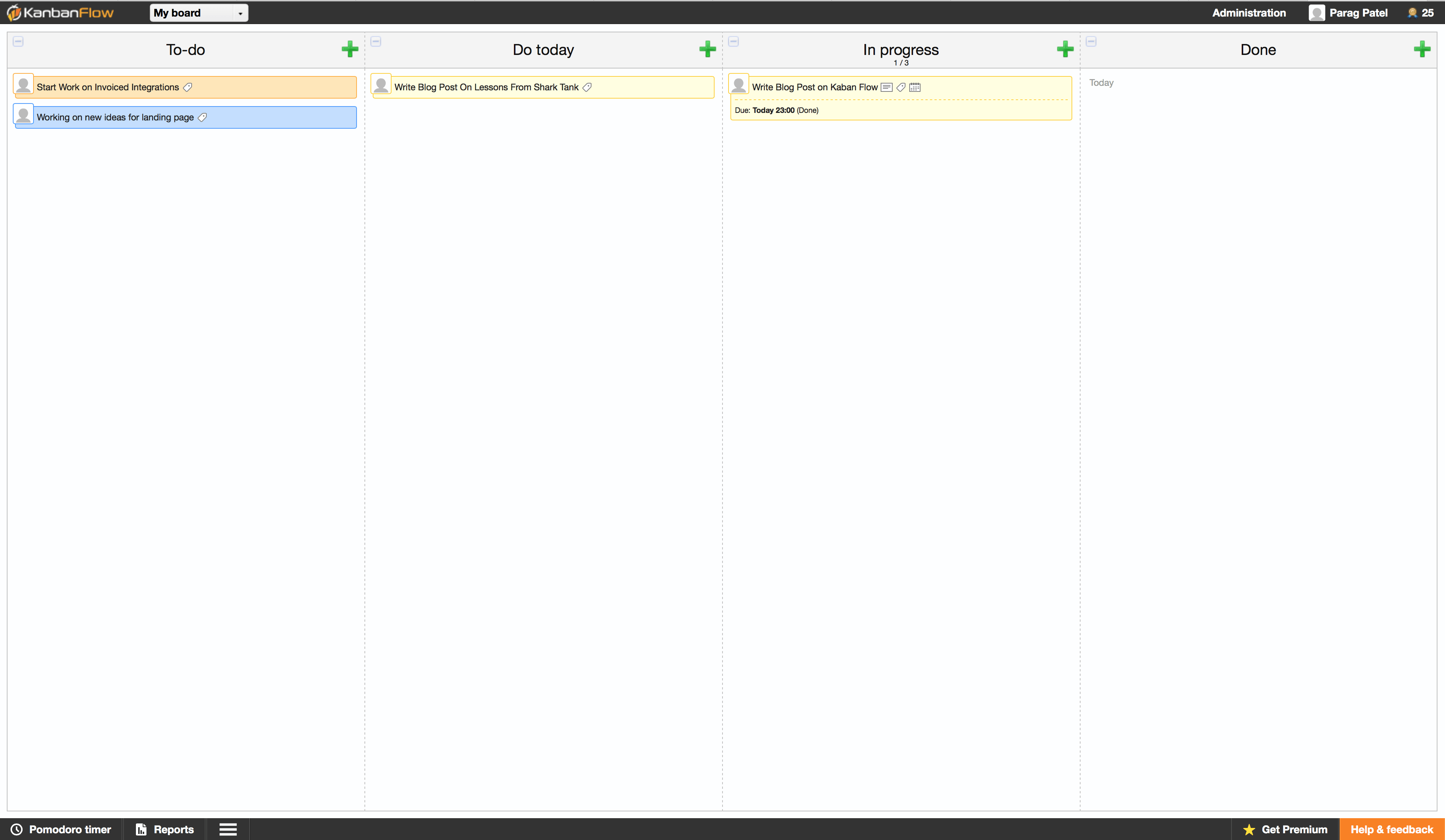The image size is (1445, 840).
Task: Open Administration menu
Action: point(1249,12)
